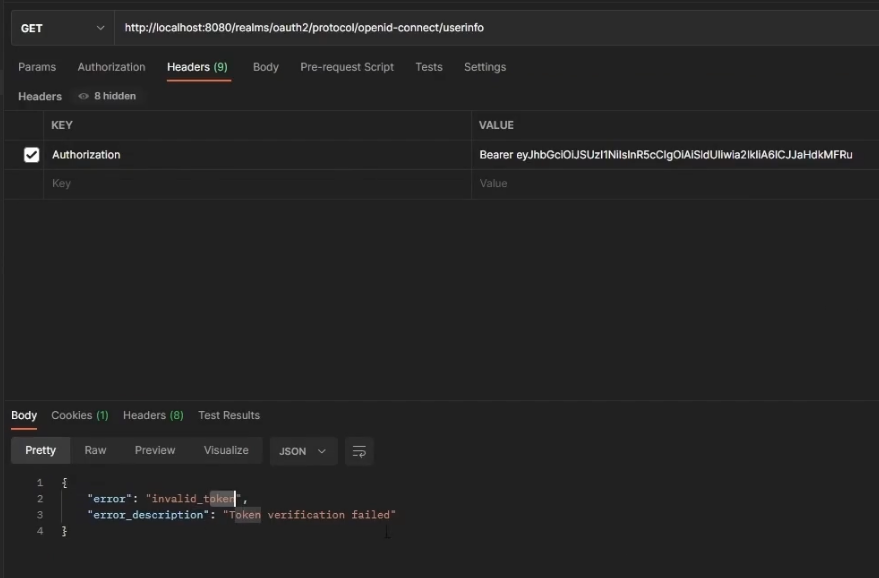The image size is (879, 578).
Task: Select the request Body tab
Action: click(265, 67)
